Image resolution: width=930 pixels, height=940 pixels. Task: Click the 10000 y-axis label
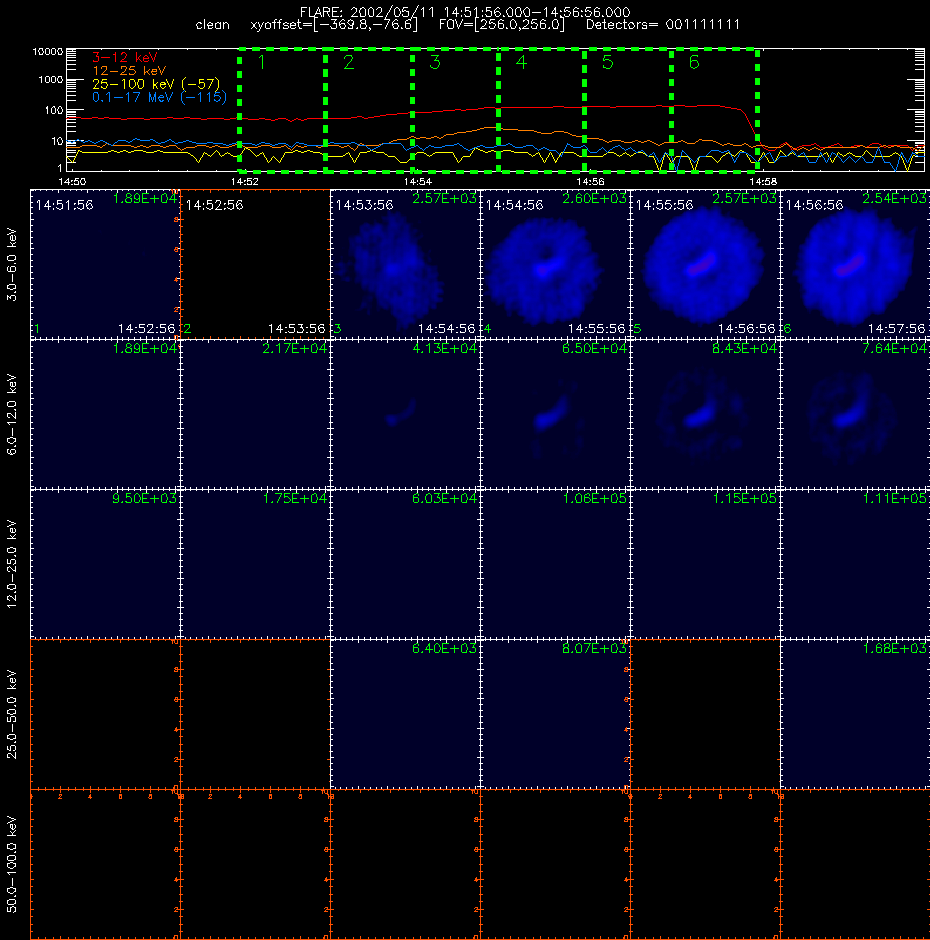(48, 52)
